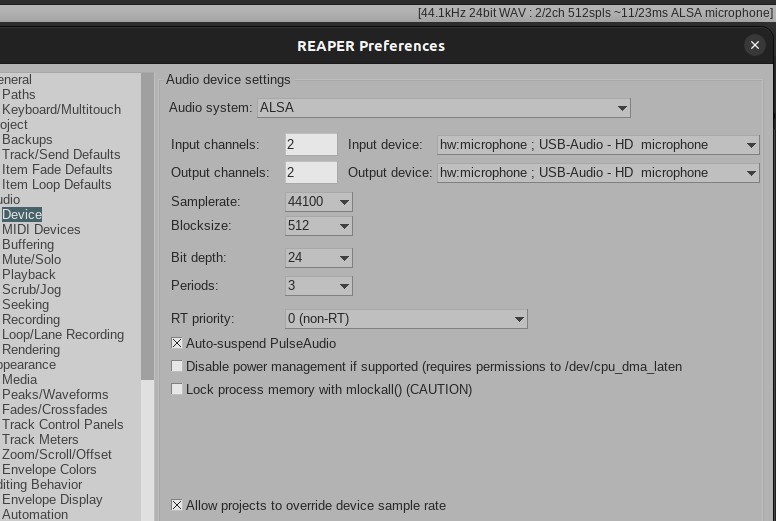Select Track Control Panels page
Viewport: 776px width, 521px height.
pyautogui.click(x=62, y=425)
